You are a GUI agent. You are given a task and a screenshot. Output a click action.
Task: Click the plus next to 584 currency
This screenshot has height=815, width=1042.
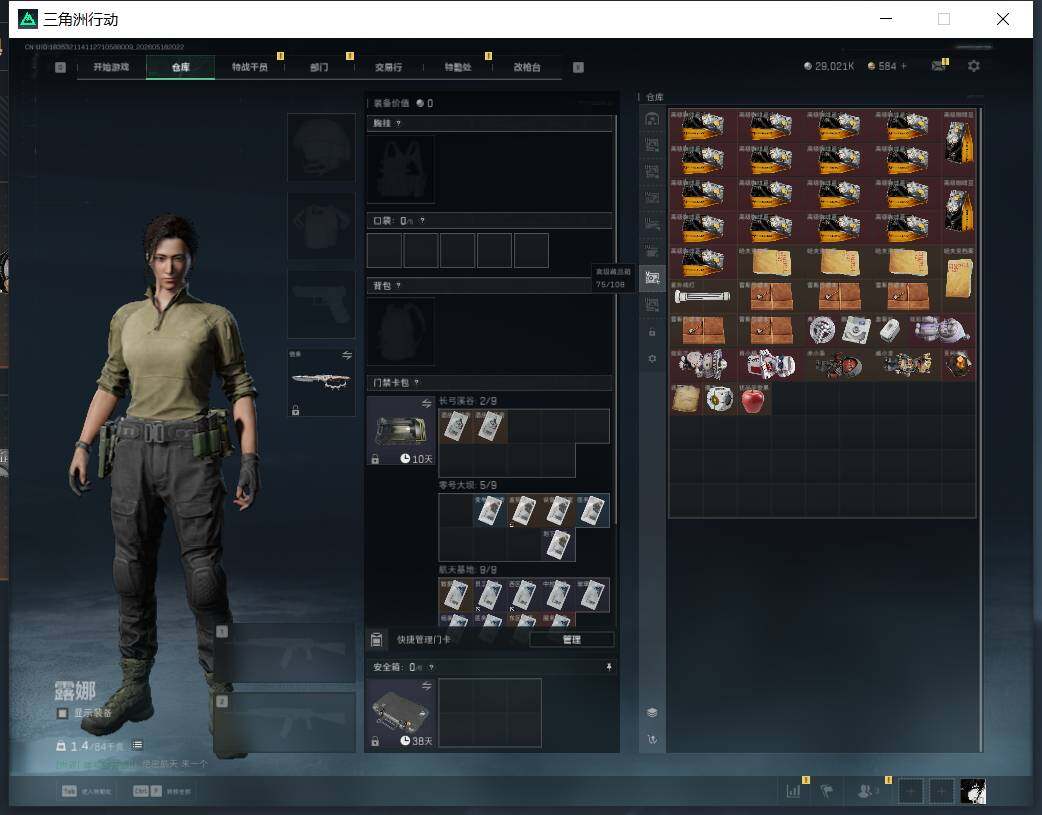[904, 66]
